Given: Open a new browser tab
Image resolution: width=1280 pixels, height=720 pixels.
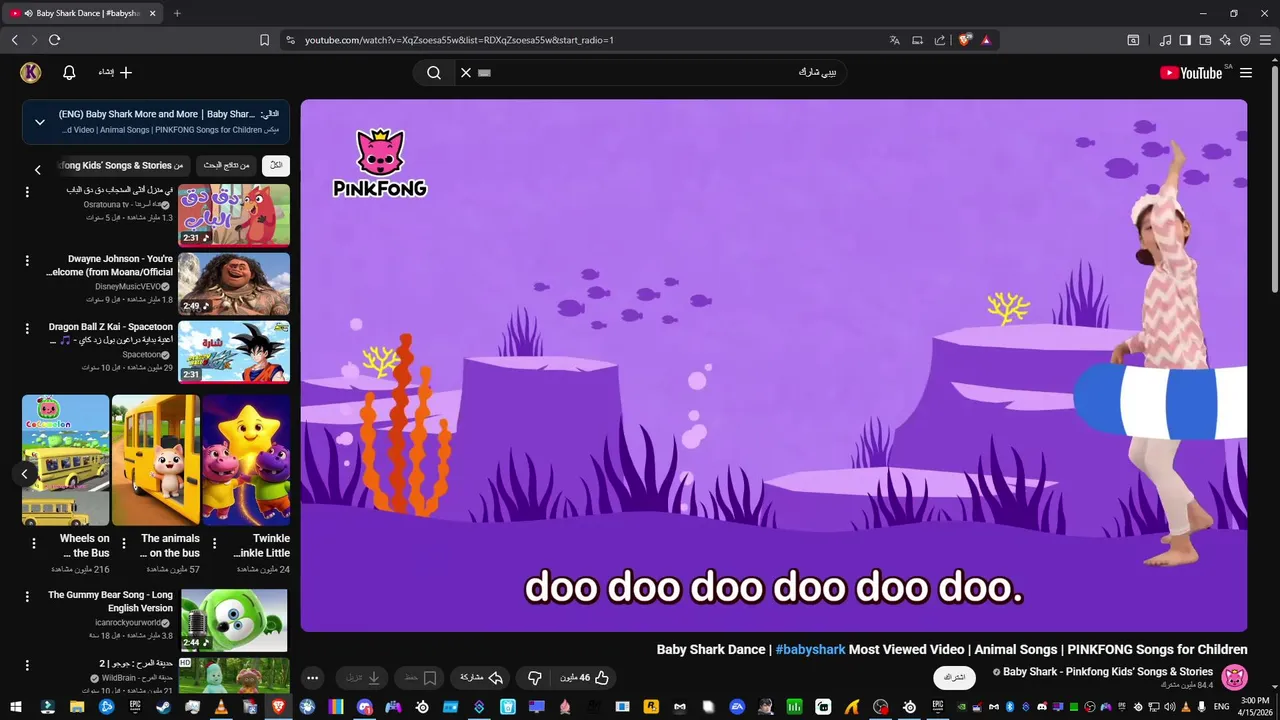Looking at the screenshot, I should click(177, 13).
